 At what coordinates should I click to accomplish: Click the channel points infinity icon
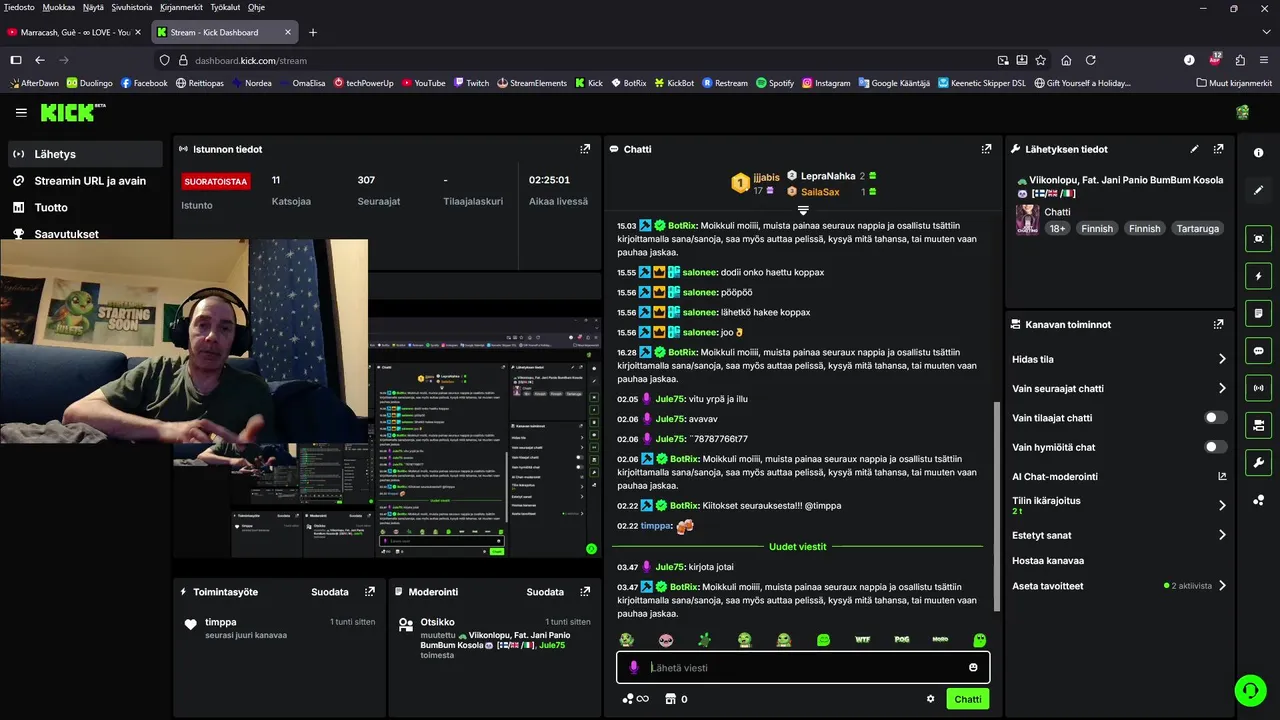[635, 699]
